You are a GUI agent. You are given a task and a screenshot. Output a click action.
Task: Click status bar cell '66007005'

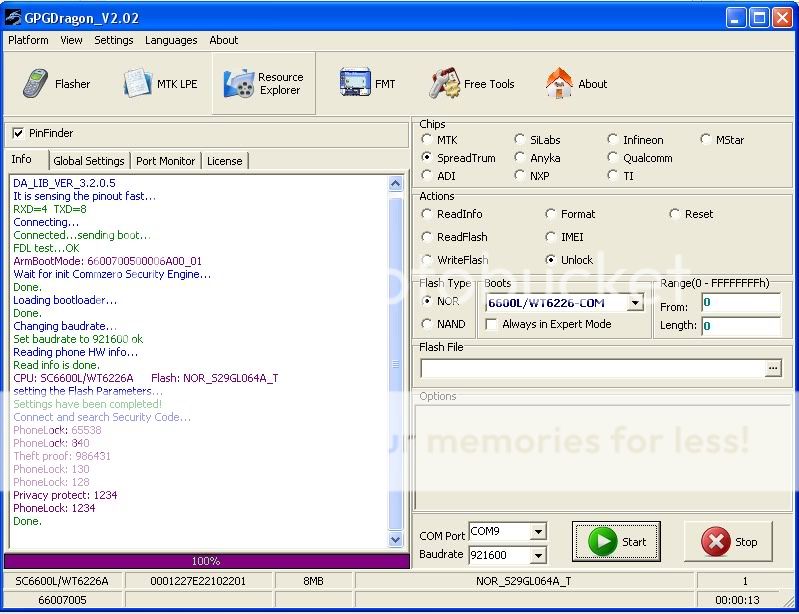[62, 600]
